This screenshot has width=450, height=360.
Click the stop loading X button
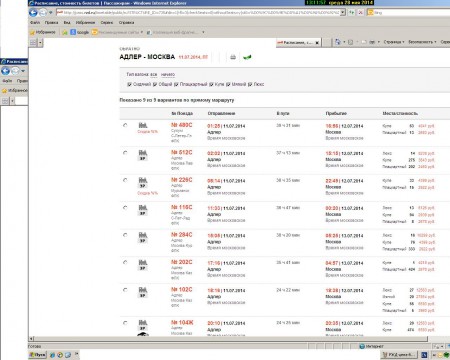(x=360, y=12)
